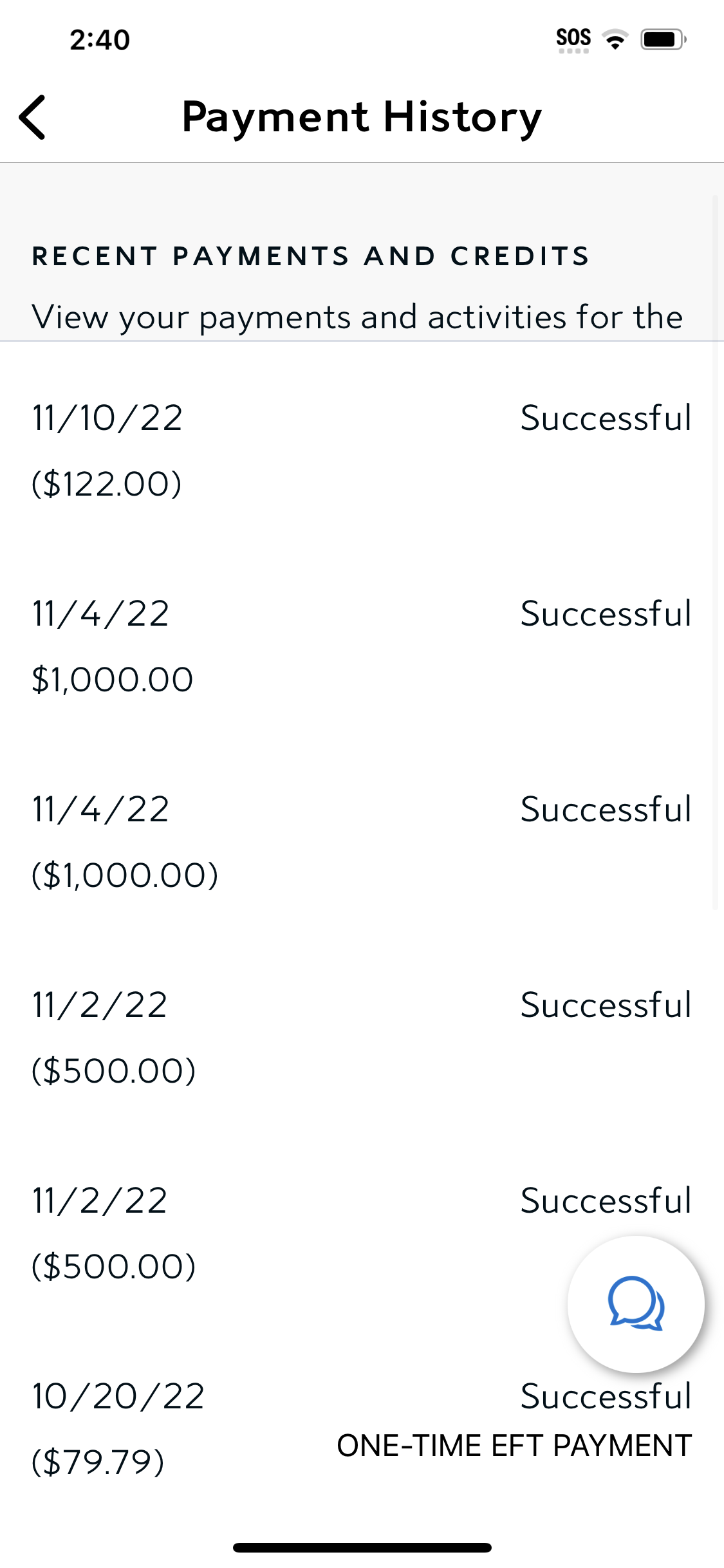Image resolution: width=724 pixels, height=1568 pixels.
Task: Tap the home indicator bar
Action: [x=362, y=1547]
